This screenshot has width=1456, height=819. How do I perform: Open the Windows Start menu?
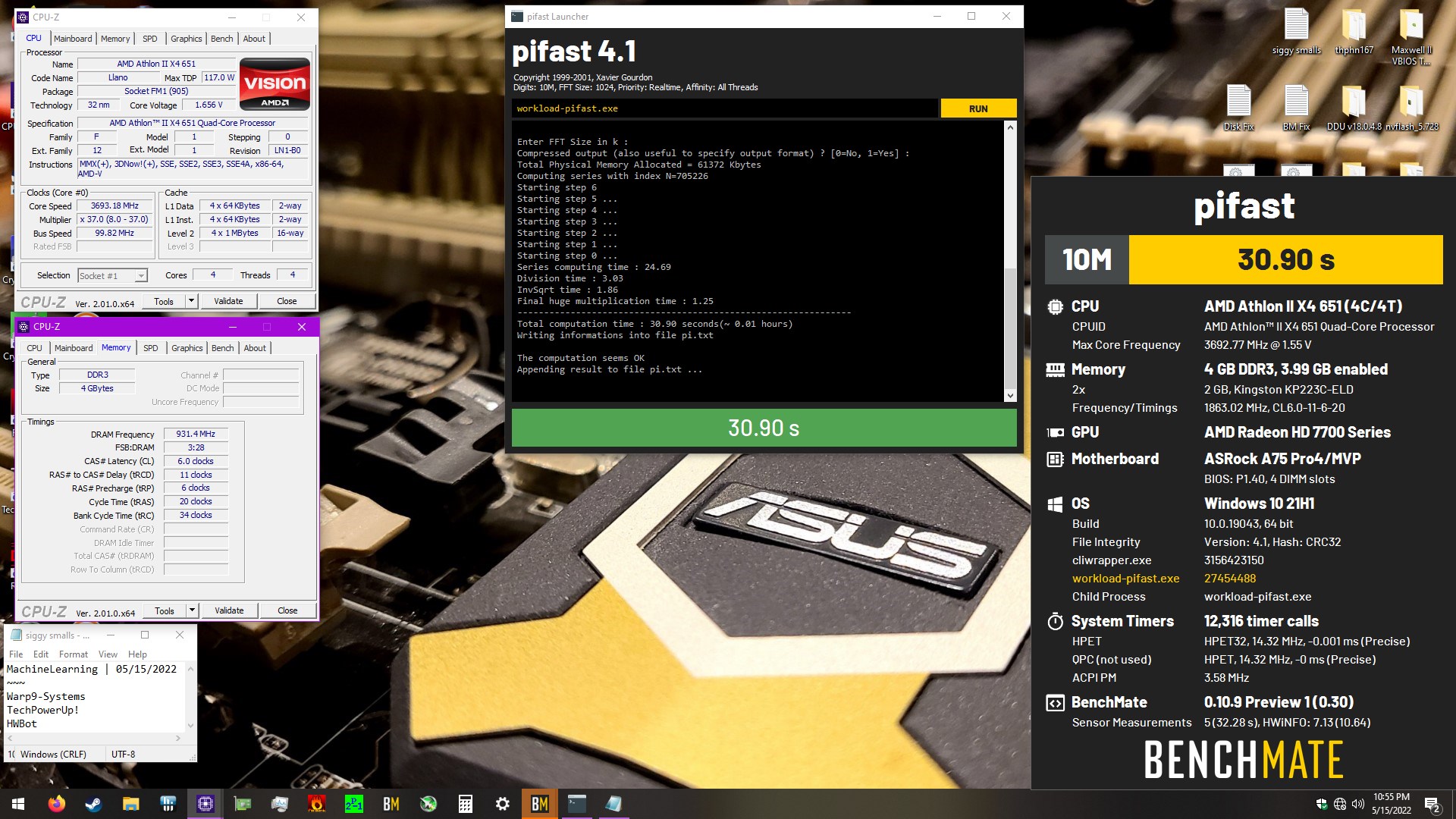(18, 804)
